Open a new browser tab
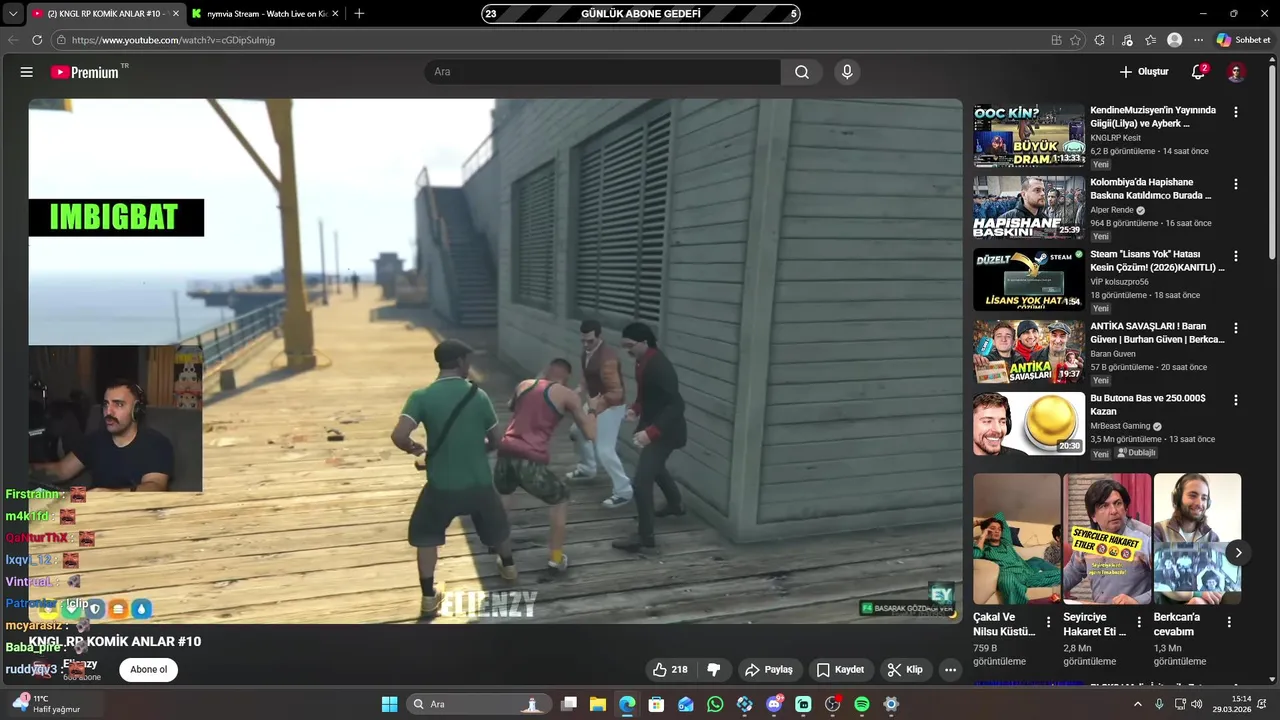The image size is (1280, 720). click(x=359, y=13)
